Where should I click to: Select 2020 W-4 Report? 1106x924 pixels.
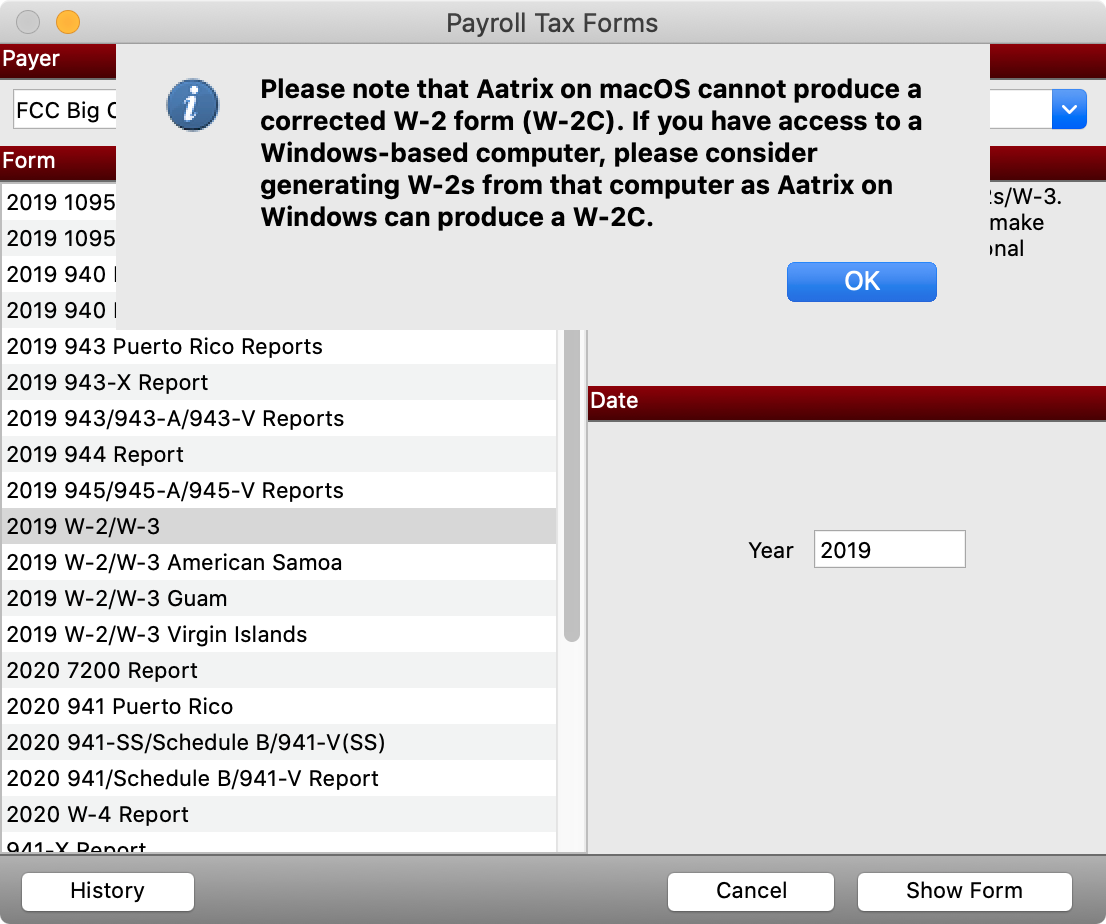(98, 815)
